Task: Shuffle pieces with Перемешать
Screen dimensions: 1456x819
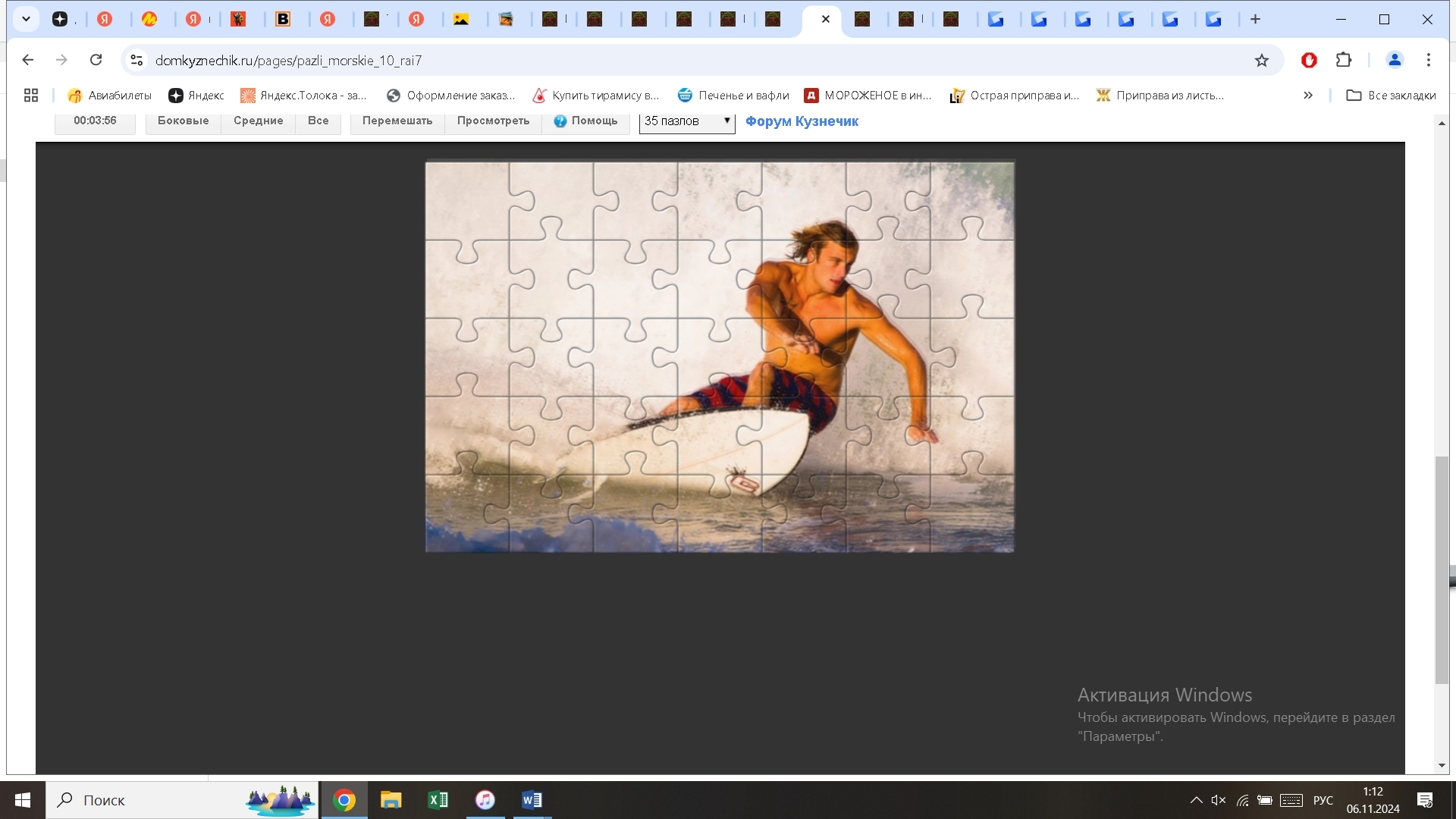Action: coord(397,121)
